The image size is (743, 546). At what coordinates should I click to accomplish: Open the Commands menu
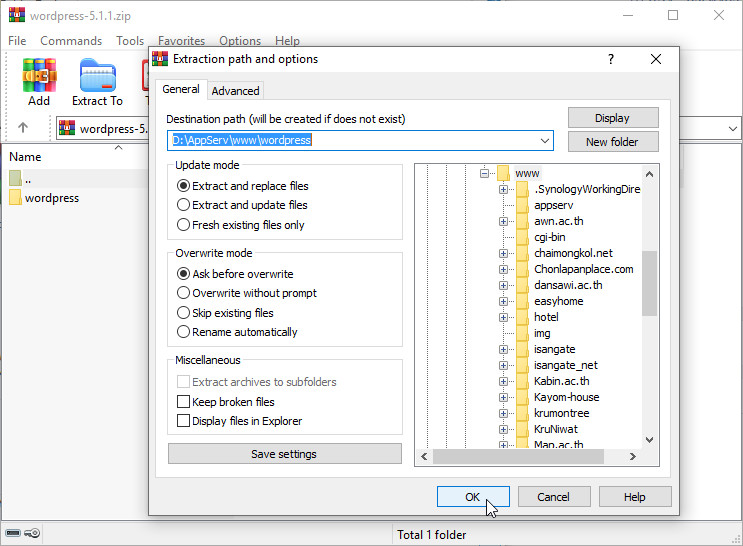(71, 41)
